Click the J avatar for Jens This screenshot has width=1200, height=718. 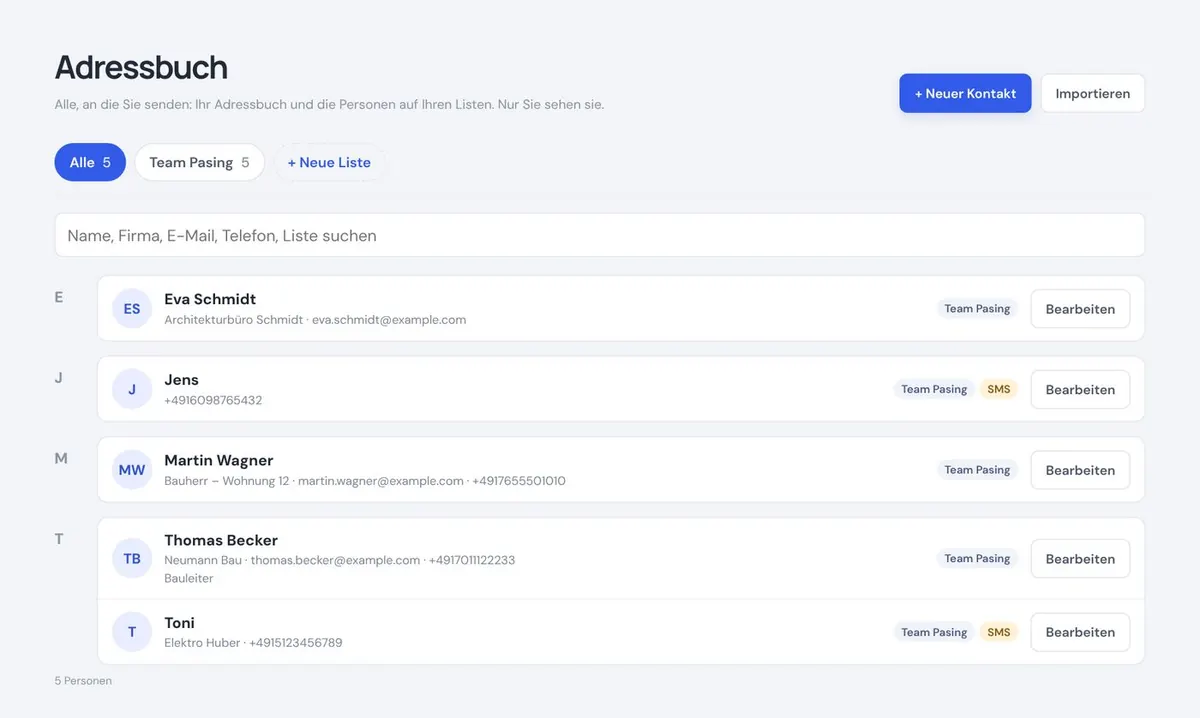[x=132, y=389]
